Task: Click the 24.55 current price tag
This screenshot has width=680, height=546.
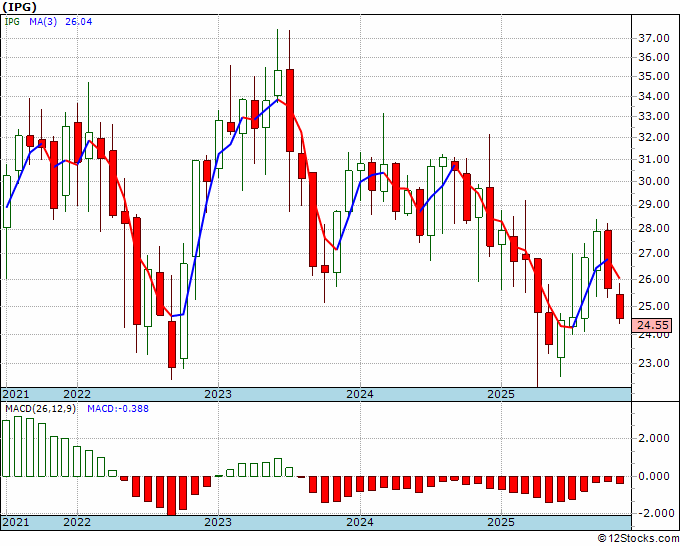Action: (x=653, y=325)
